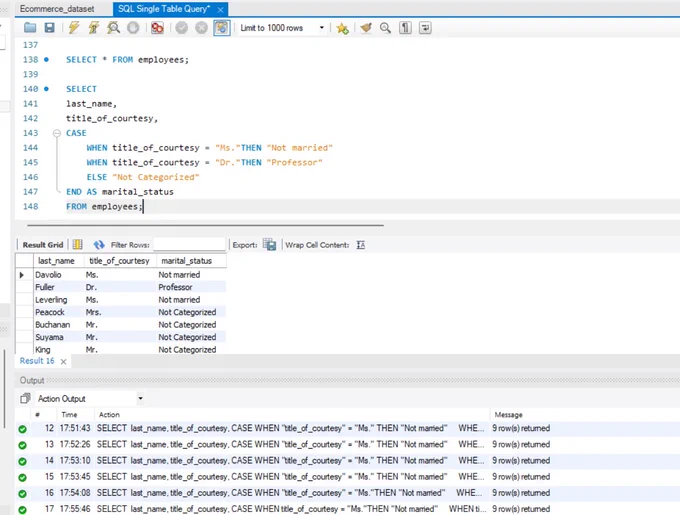680x515 pixels.
Task: Select output log entry number 16
Action: 347,493
